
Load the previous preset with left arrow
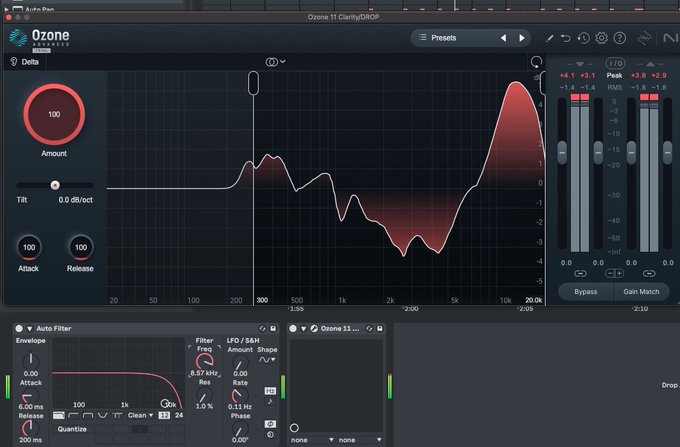pos(503,38)
